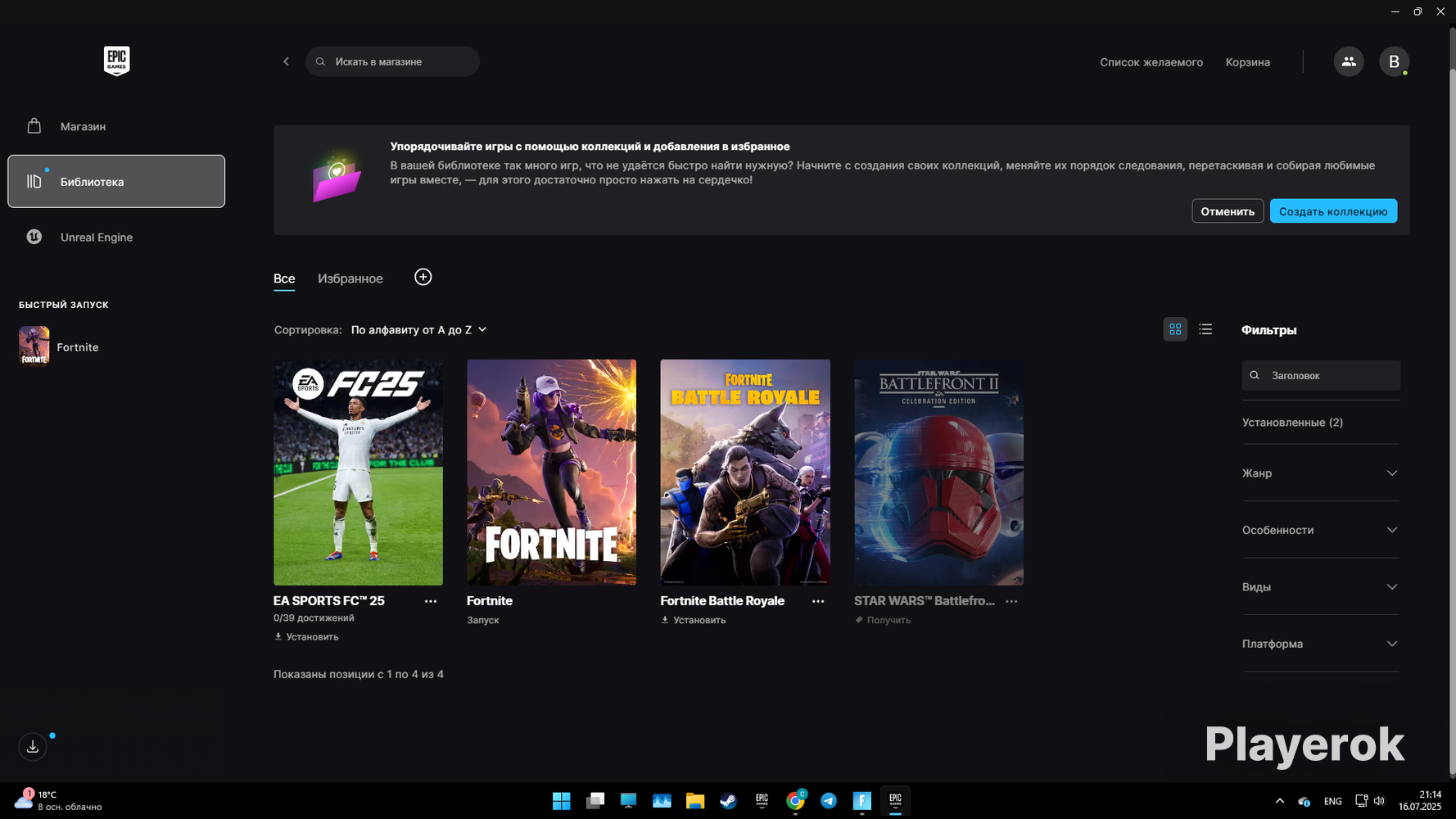Expand the Жанр filter section
Image resolution: width=1456 pixels, height=819 pixels.
(1320, 473)
